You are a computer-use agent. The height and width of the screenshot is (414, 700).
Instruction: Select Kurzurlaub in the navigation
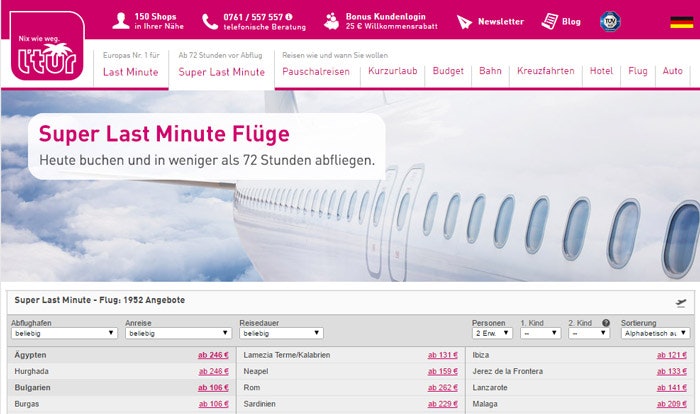click(x=392, y=71)
